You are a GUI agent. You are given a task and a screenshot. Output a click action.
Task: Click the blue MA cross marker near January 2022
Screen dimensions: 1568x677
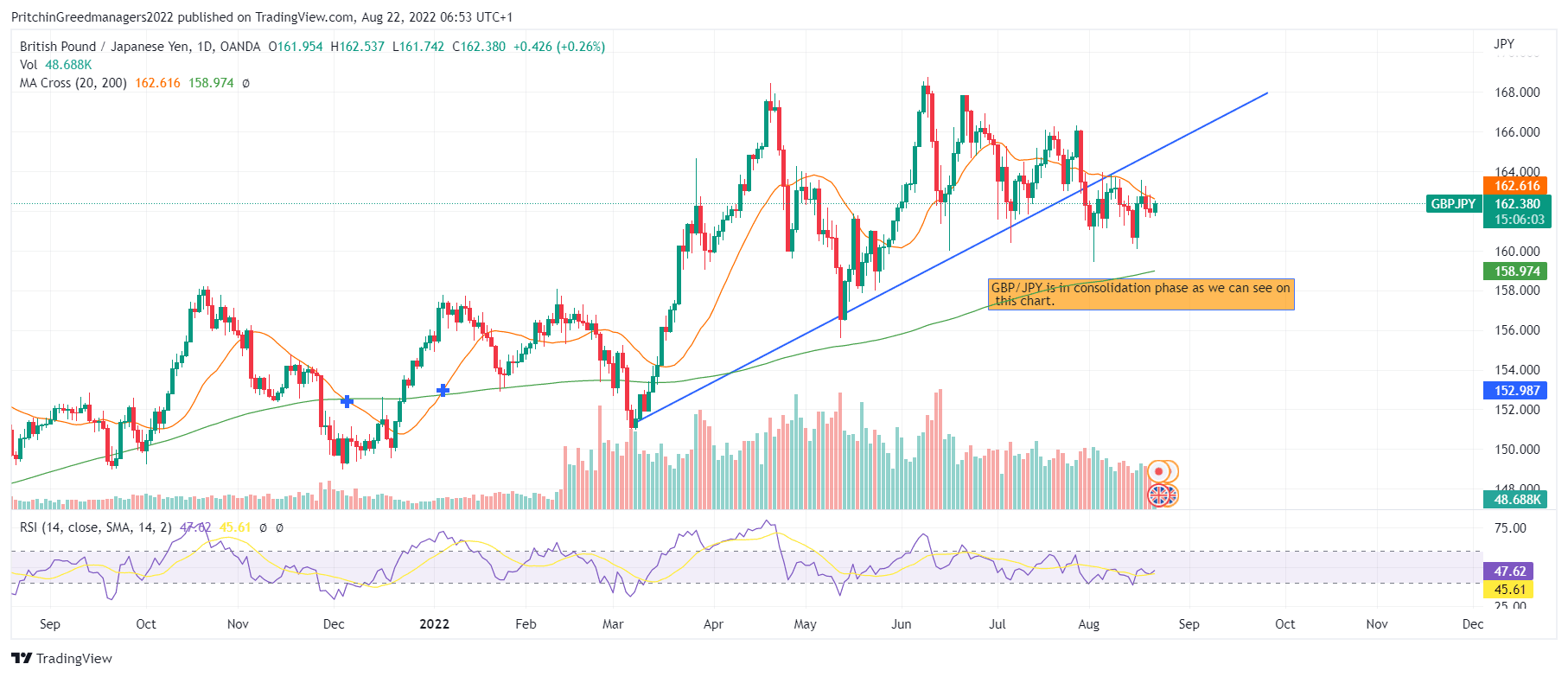coord(443,391)
